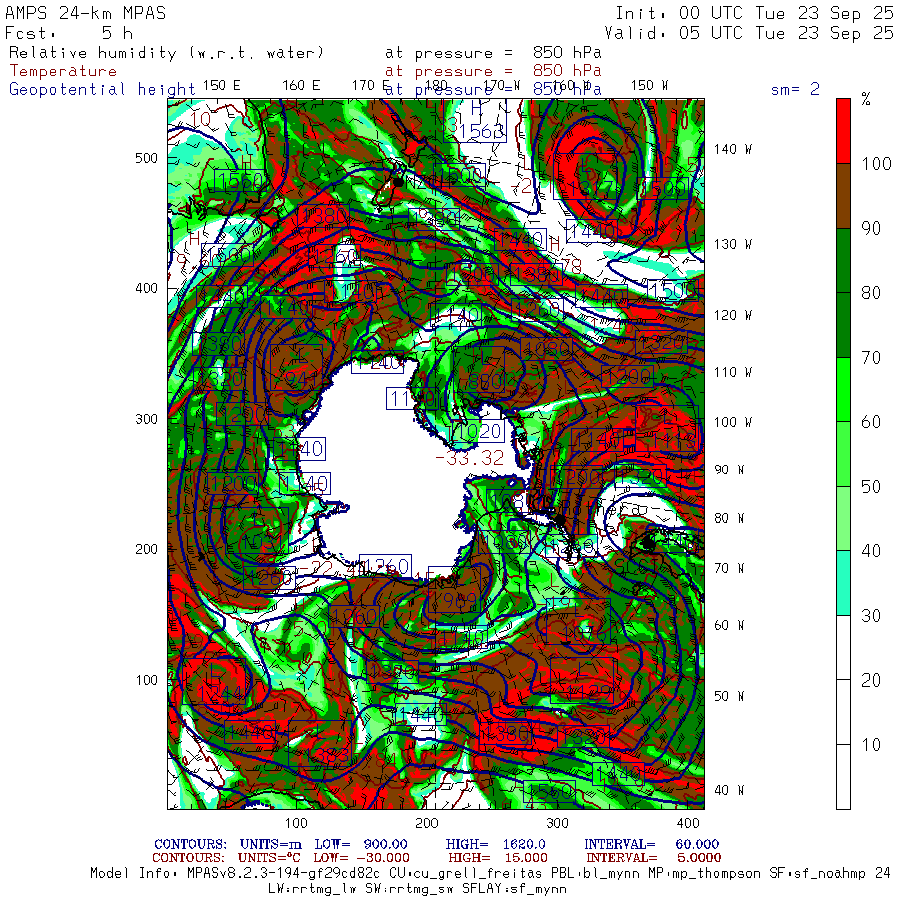Click the boxed "1020" contour label
900x900 pixels.
click(477, 432)
